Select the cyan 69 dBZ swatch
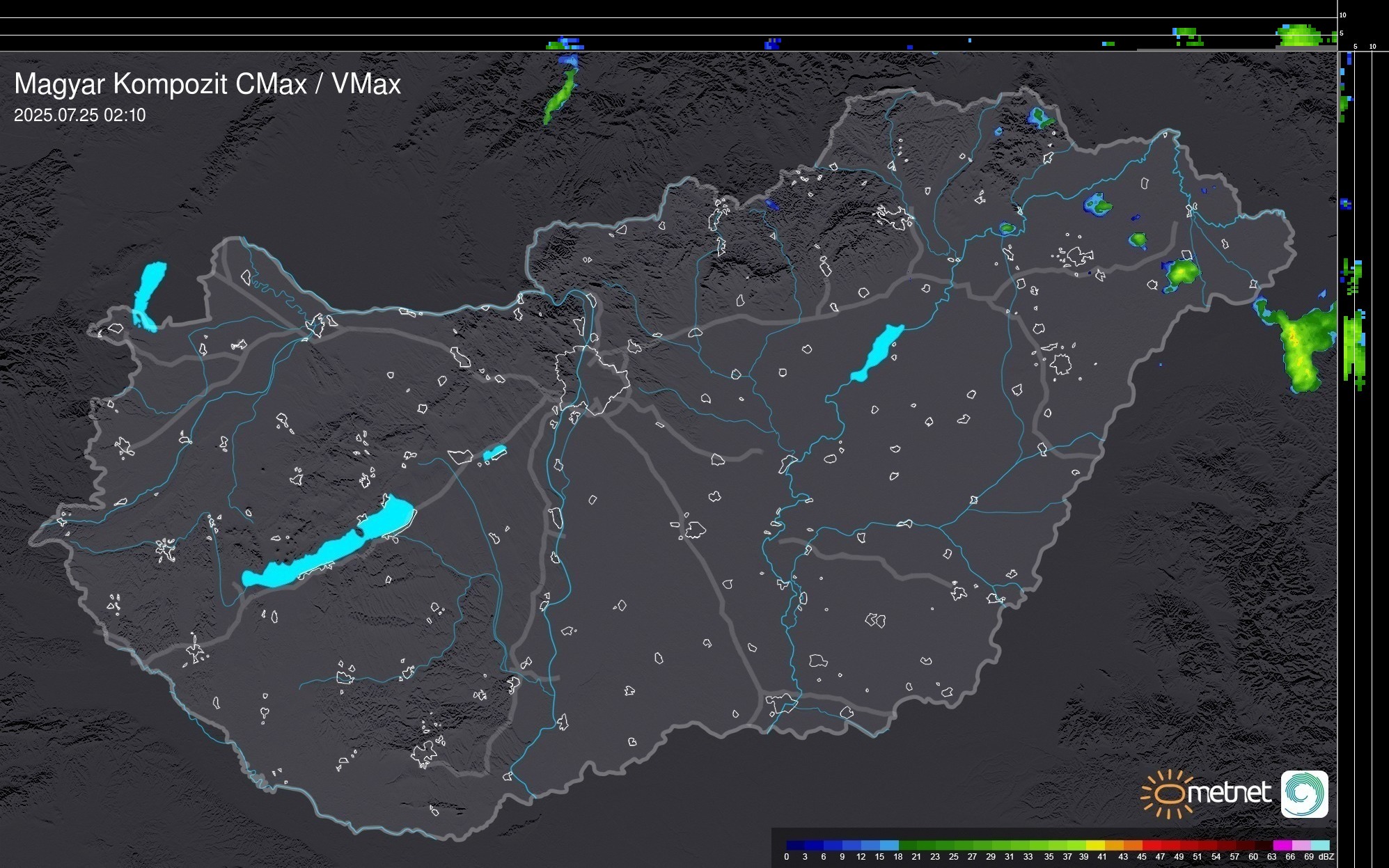1389x868 pixels. coord(1319,845)
